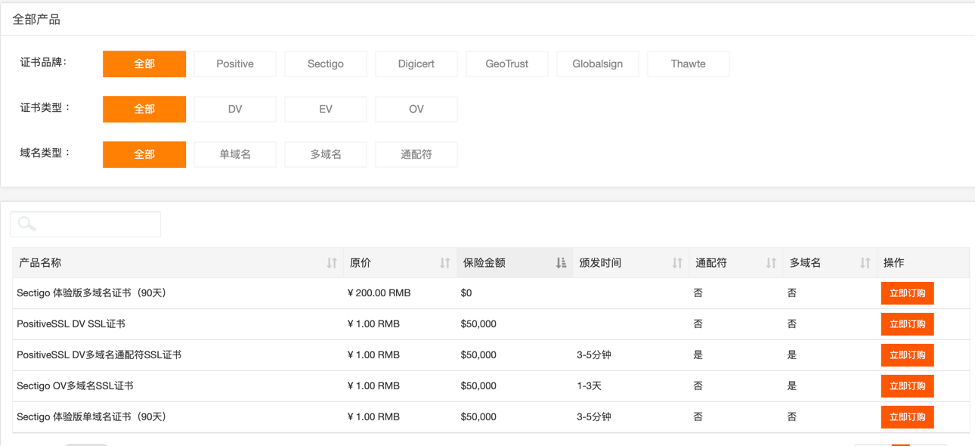Click sort icon in 产品名称 column header
The image size is (977, 447).
332,263
